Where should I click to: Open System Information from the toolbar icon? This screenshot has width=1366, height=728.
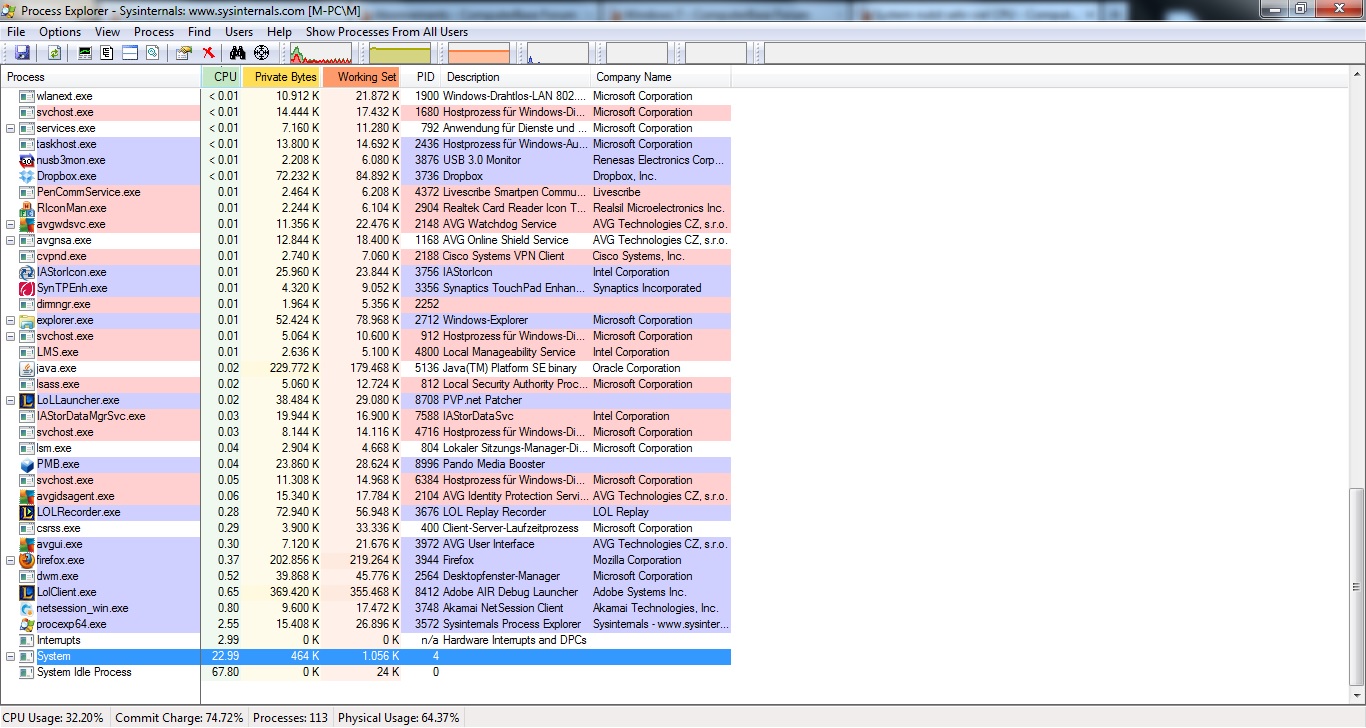tap(85, 53)
